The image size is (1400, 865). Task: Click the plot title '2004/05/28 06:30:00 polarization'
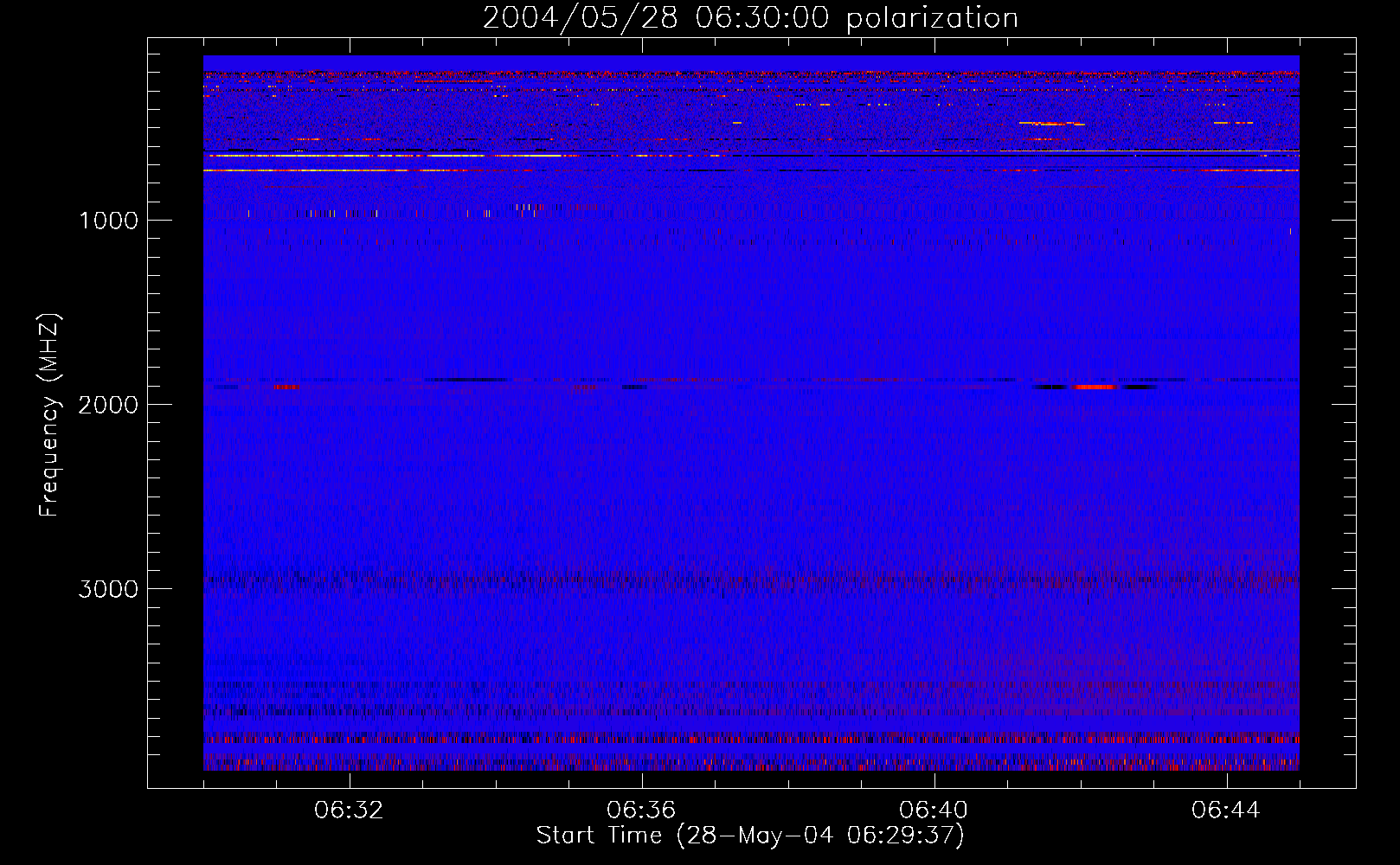tap(750, 18)
